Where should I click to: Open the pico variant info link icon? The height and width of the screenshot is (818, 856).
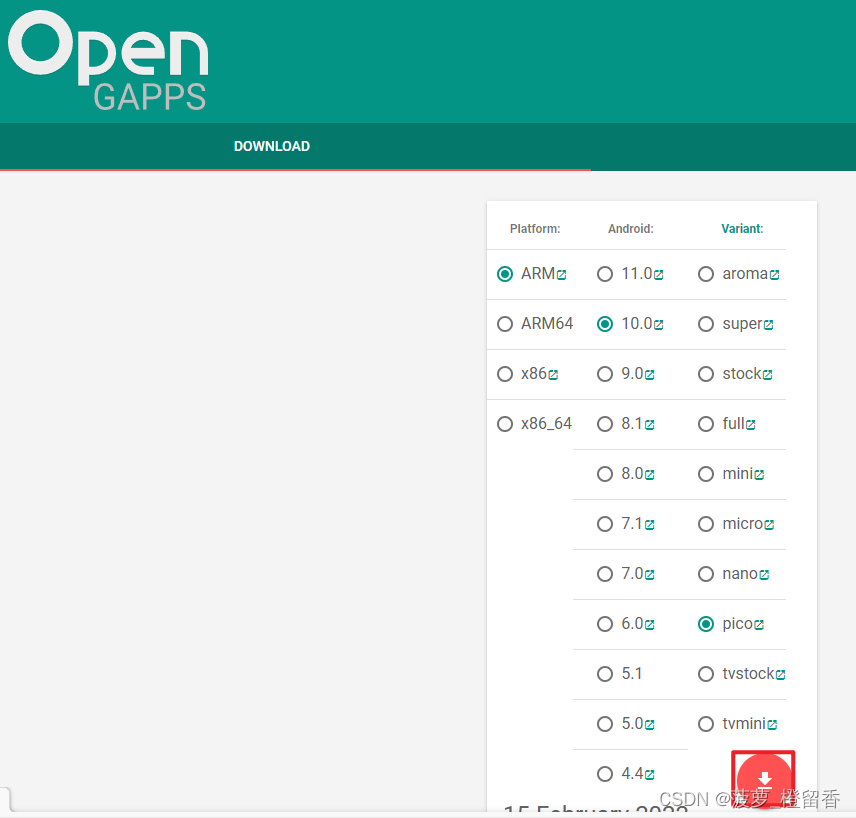click(759, 625)
